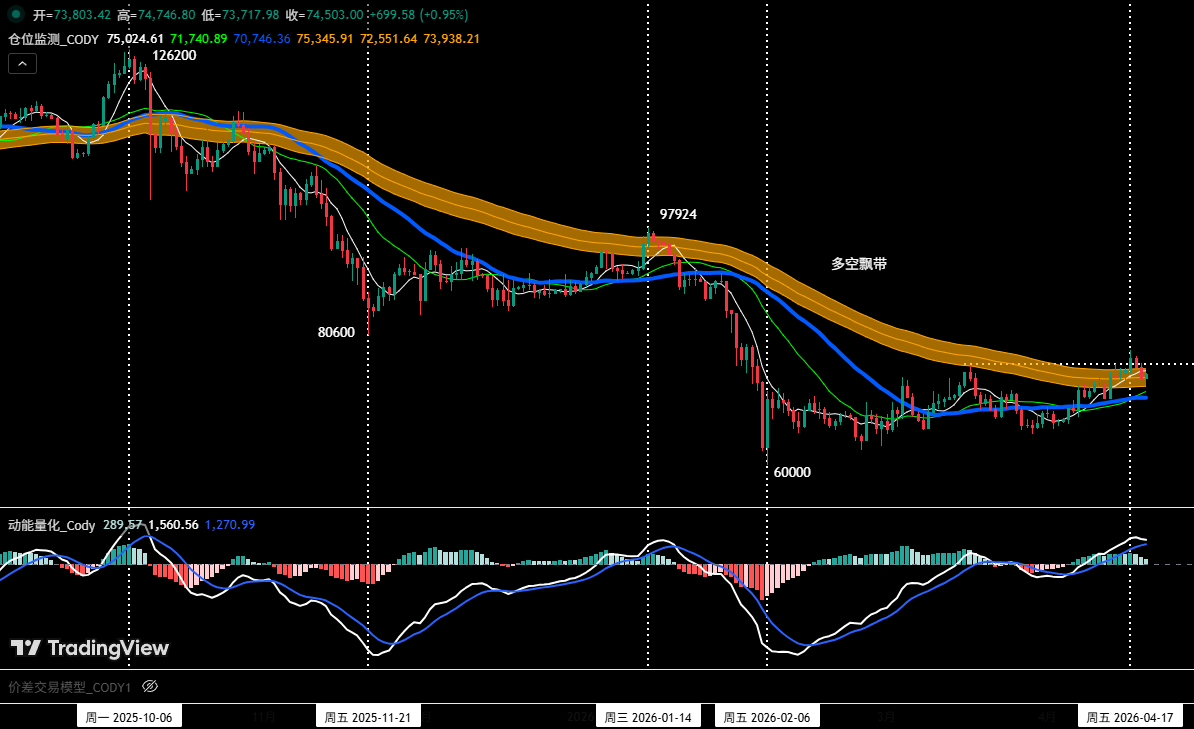Click the 周一 2025-10-06 date marker
Viewport: 1194px width, 729px height.
(x=128, y=715)
